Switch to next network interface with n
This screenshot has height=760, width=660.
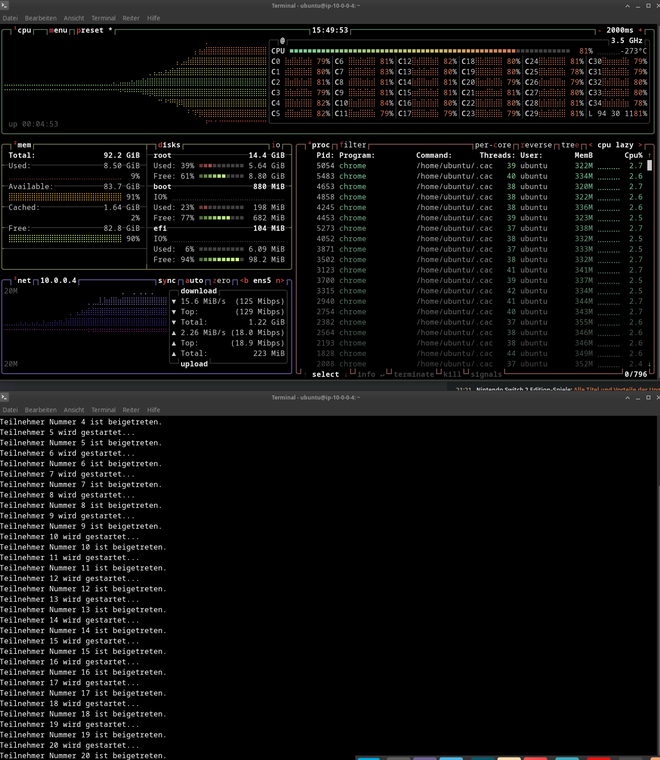pos(280,281)
